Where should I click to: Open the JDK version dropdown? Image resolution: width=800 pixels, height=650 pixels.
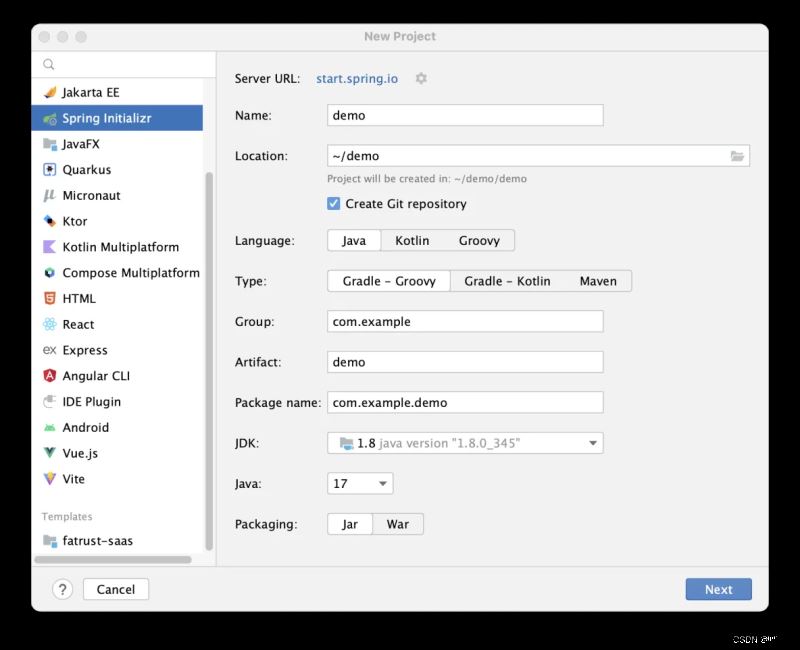pyautogui.click(x=465, y=443)
